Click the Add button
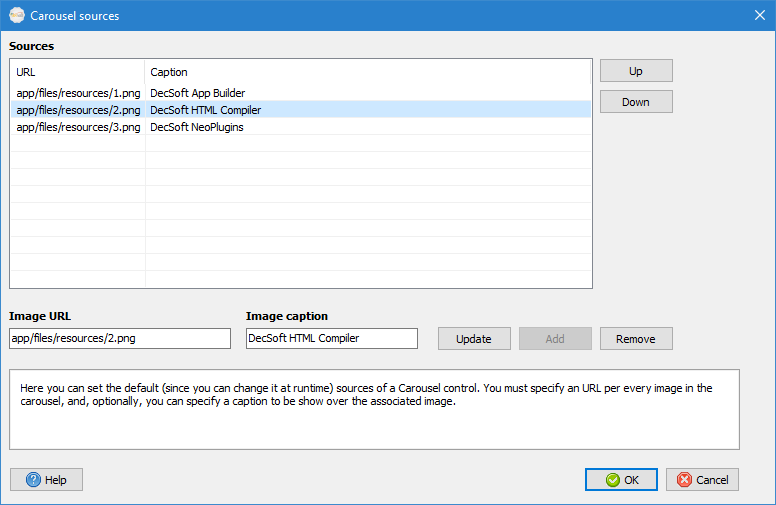Screen dimensions: 776x505 pyautogui.click(x=555, y=339)
